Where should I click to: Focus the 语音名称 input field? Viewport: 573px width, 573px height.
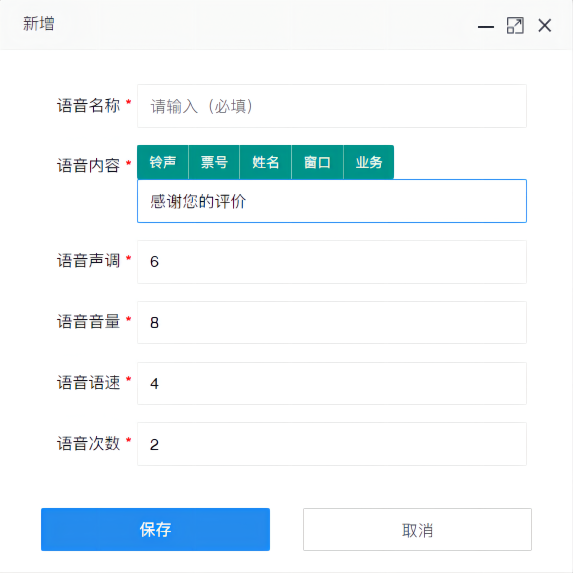point(332,106)
